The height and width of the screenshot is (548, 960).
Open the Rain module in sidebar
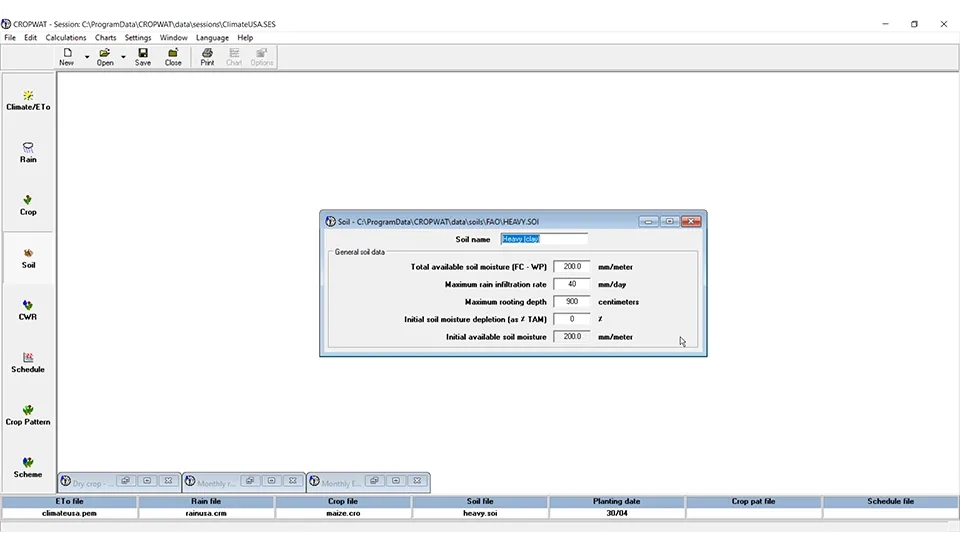(x=28, y=152)
